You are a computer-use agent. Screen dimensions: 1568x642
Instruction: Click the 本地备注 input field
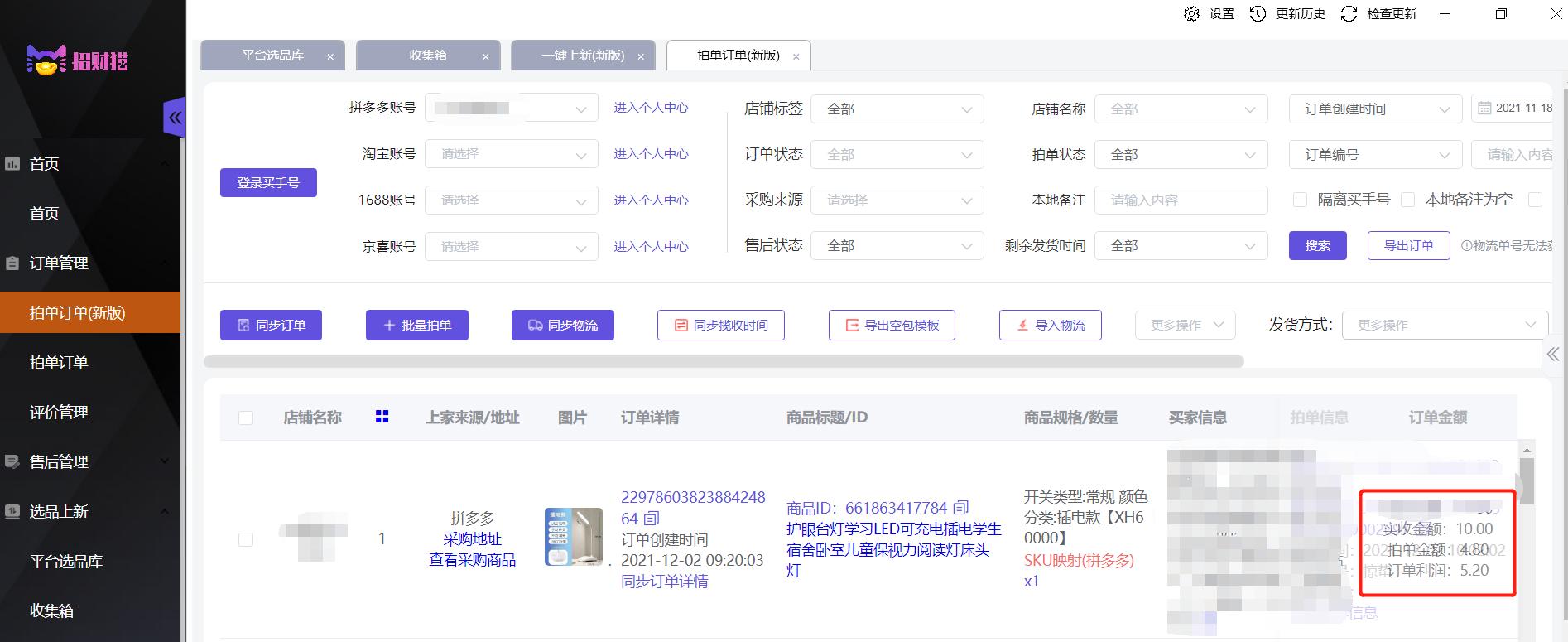click(x=1181, y=200)
